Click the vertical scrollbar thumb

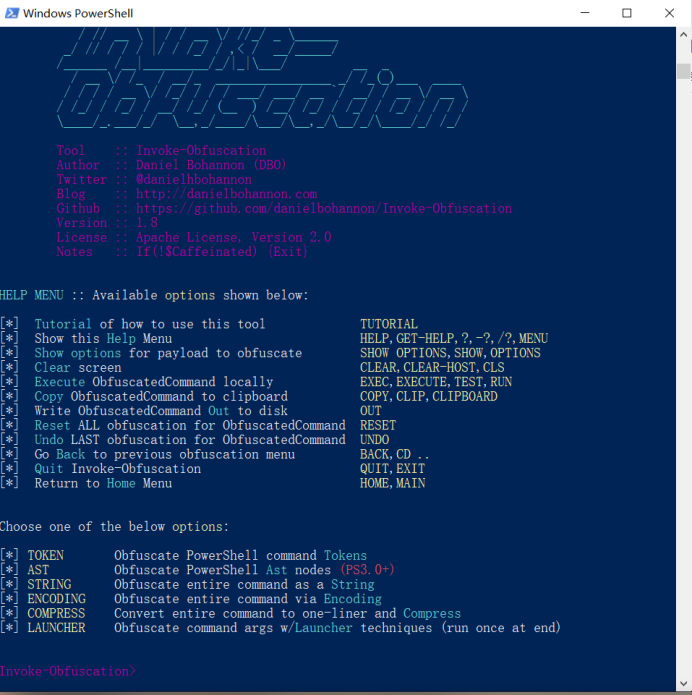coord(683,71)
